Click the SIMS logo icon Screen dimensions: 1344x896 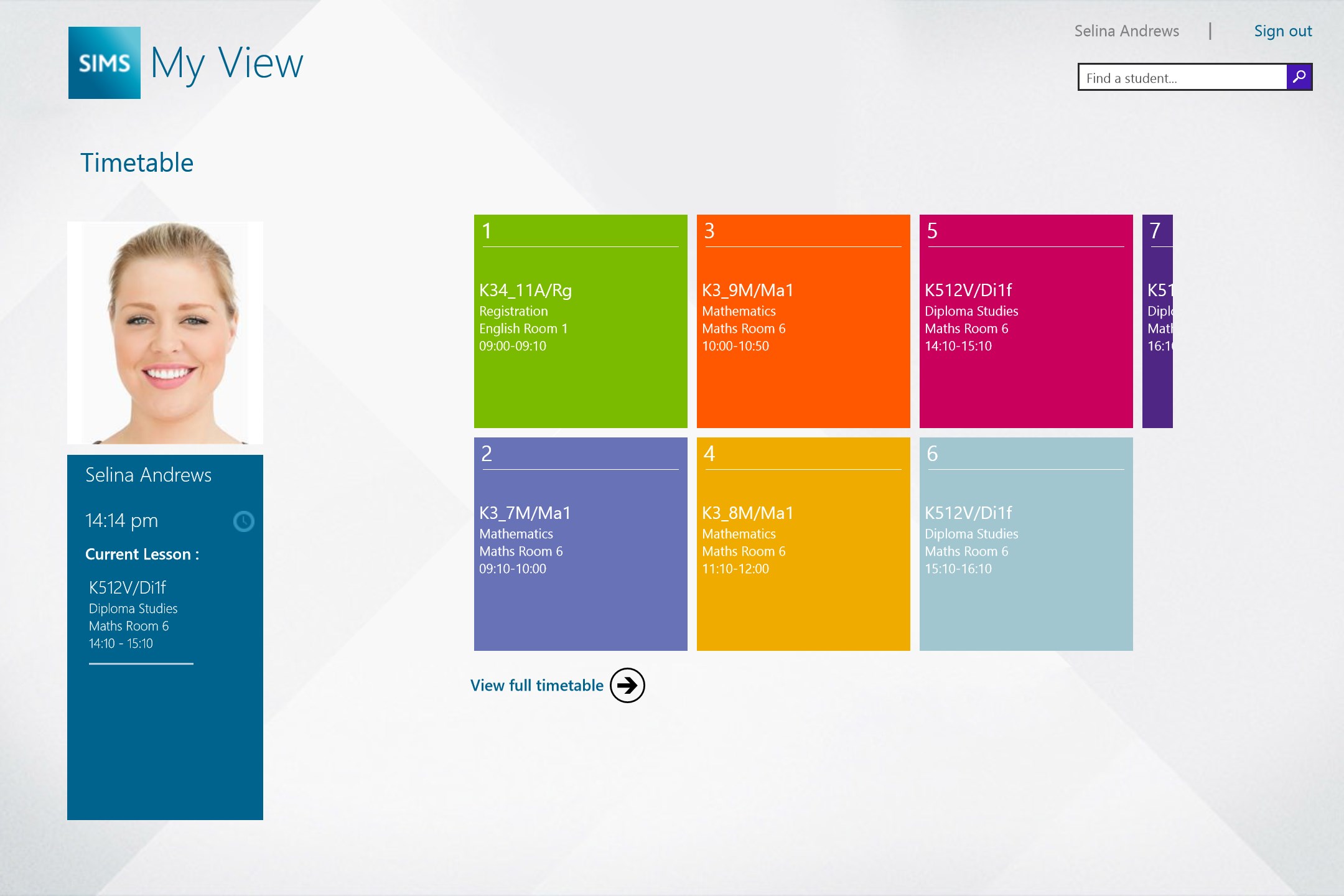coord(104,63)
